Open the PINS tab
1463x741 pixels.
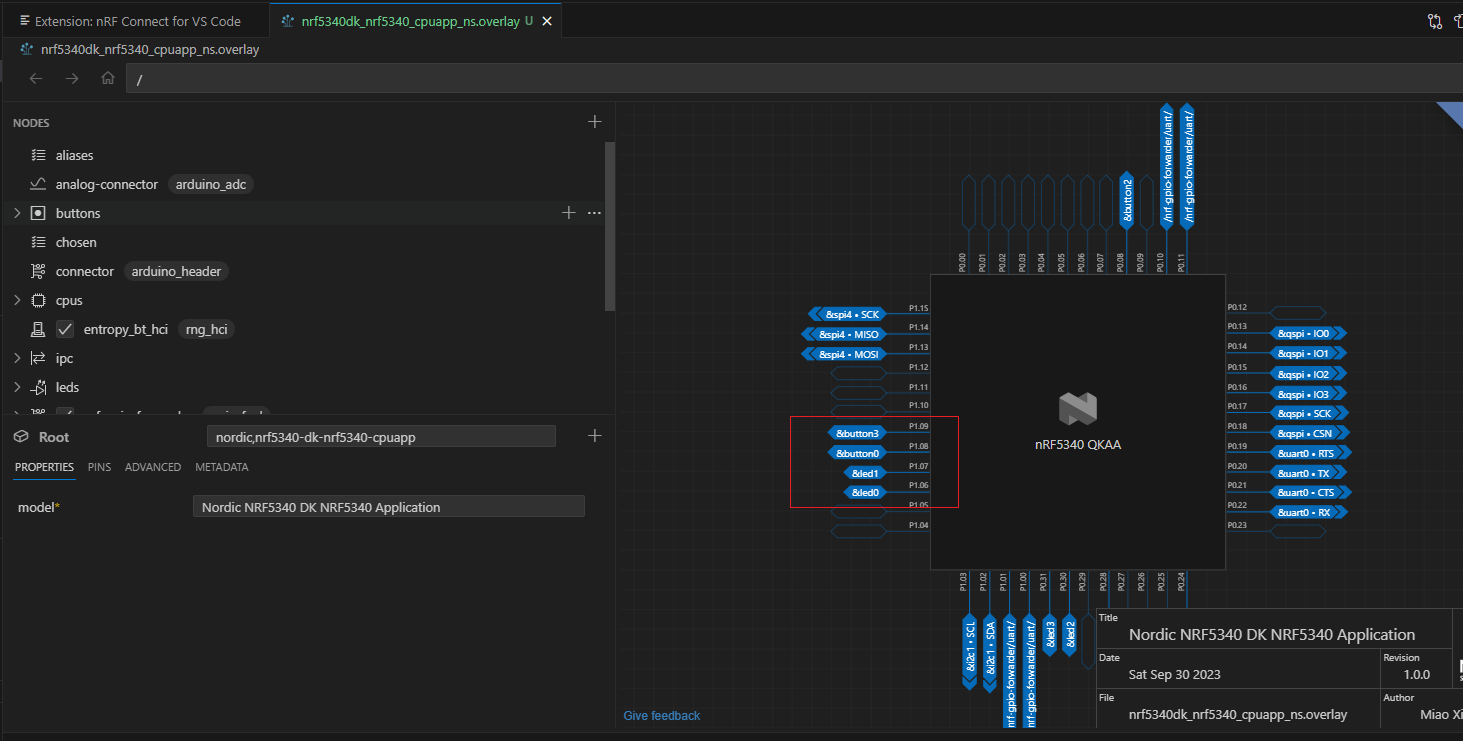99,467
